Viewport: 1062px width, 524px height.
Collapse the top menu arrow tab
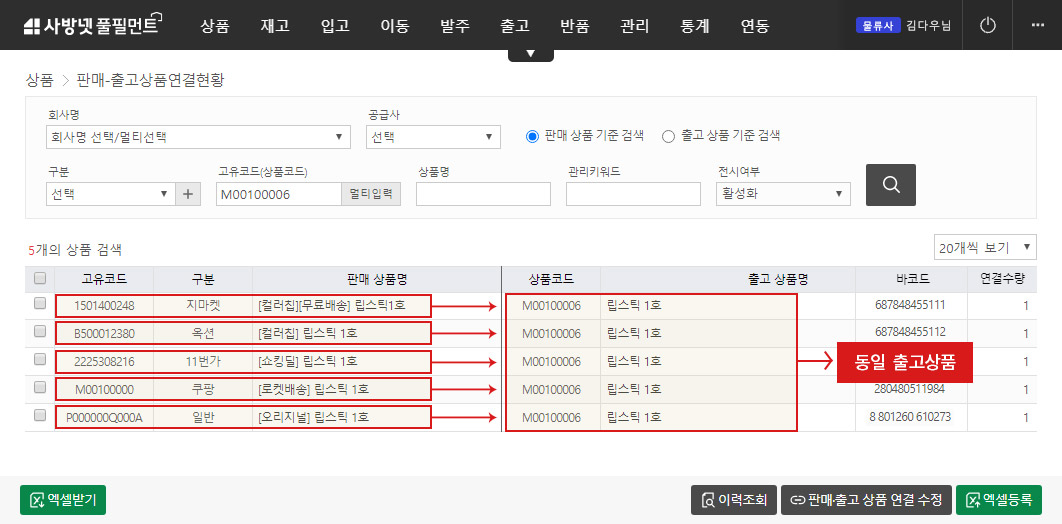click(530, 54)
